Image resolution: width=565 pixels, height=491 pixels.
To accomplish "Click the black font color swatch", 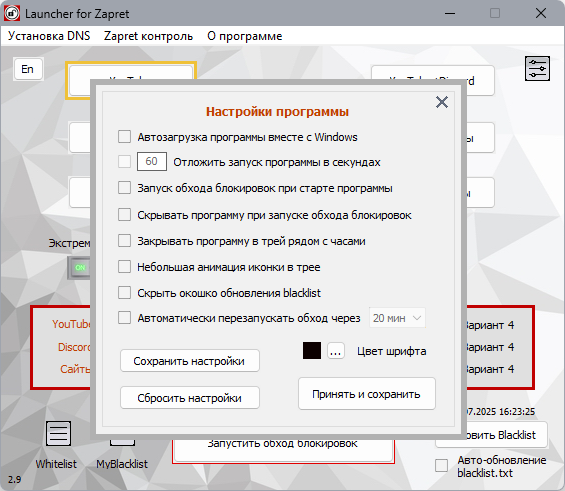I will click(312, 351).
